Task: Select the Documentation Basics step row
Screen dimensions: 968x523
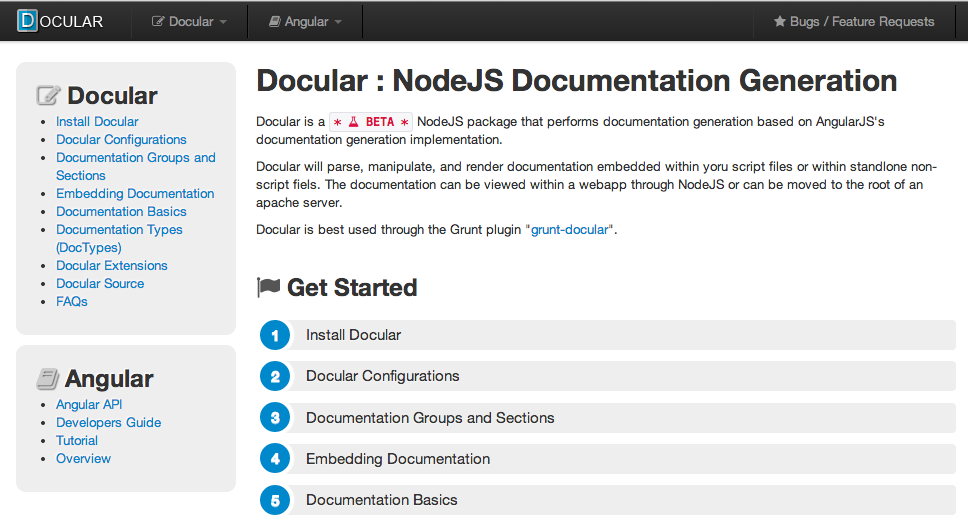Action: 607,500
